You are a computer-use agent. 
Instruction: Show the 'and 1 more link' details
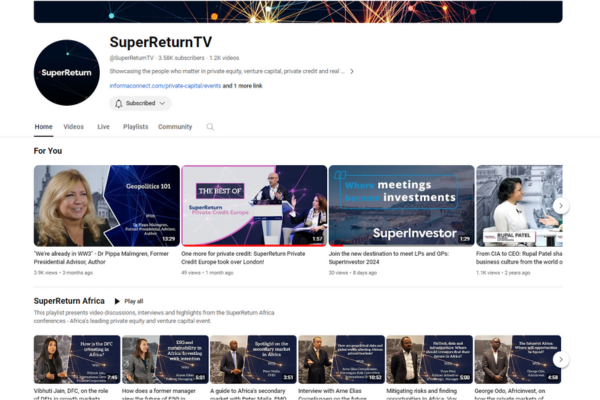pyautogui.click(x=243, y=86)
